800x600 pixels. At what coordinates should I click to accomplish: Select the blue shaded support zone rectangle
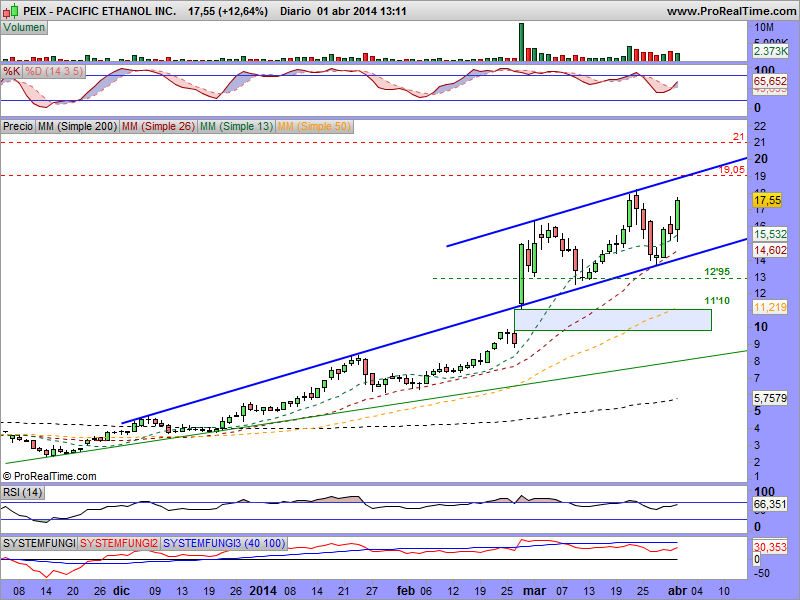pyautogui.click(x=613, y=320)
